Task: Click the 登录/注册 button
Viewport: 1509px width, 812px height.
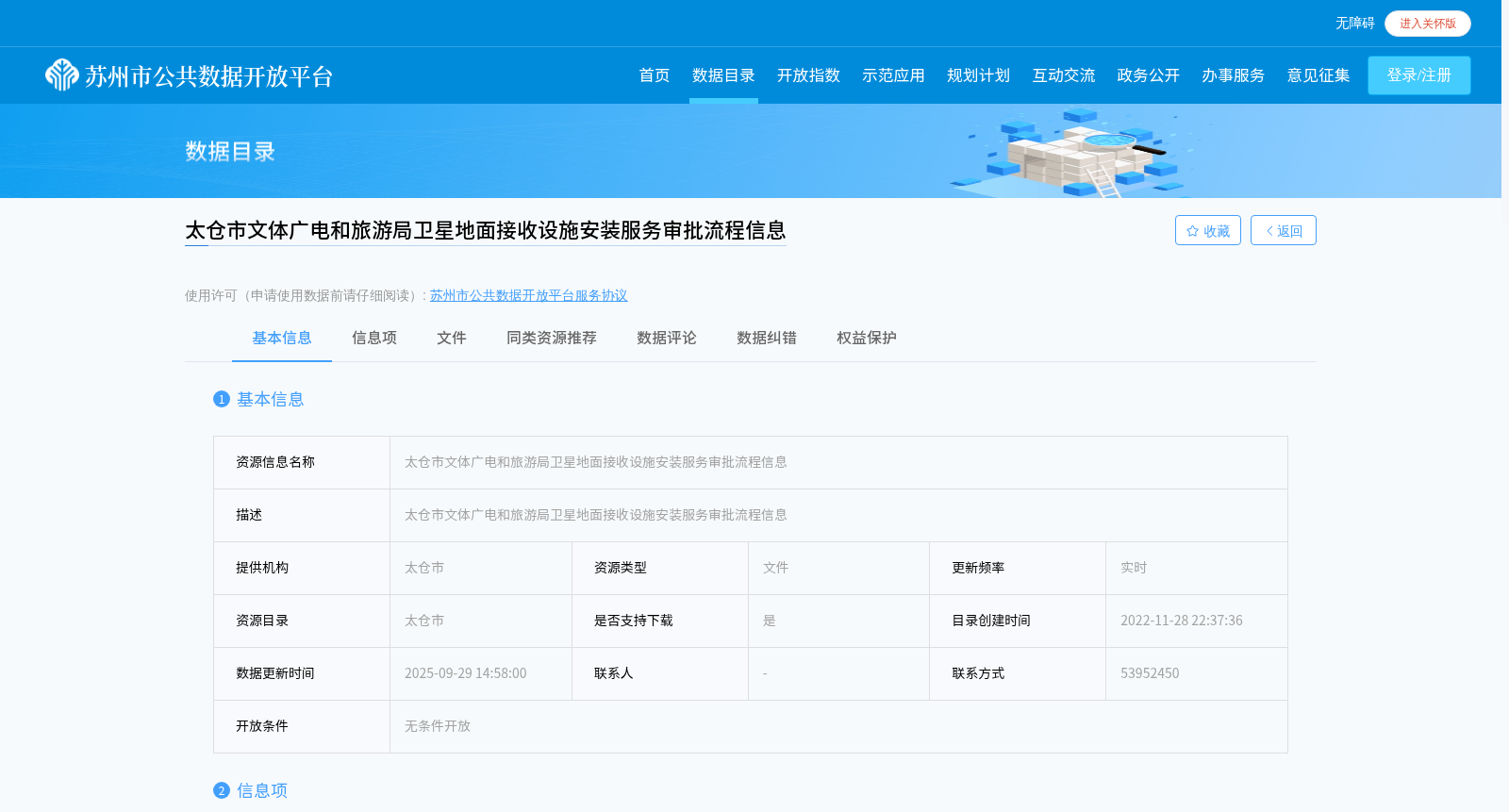Action: click(x=1419, y=75)
